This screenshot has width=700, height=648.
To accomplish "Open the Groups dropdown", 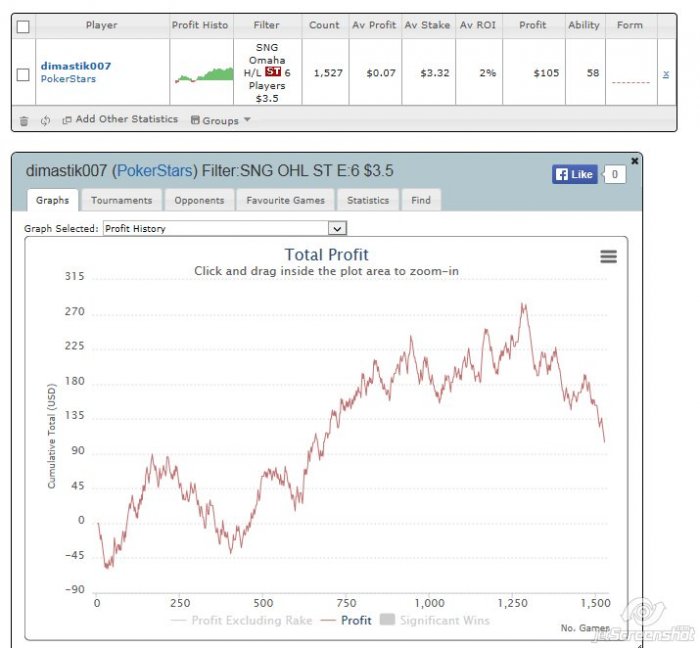I will [x=221, y=120].
